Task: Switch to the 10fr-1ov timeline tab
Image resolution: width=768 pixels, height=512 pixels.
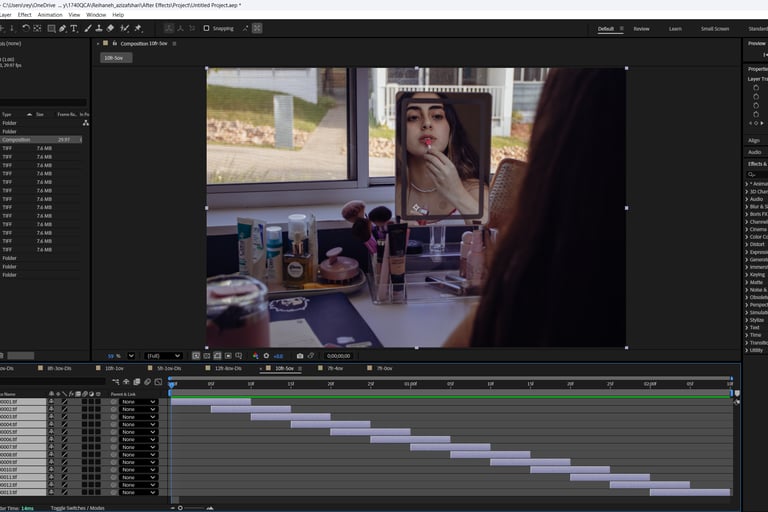Action: click(x=115, y=368)
